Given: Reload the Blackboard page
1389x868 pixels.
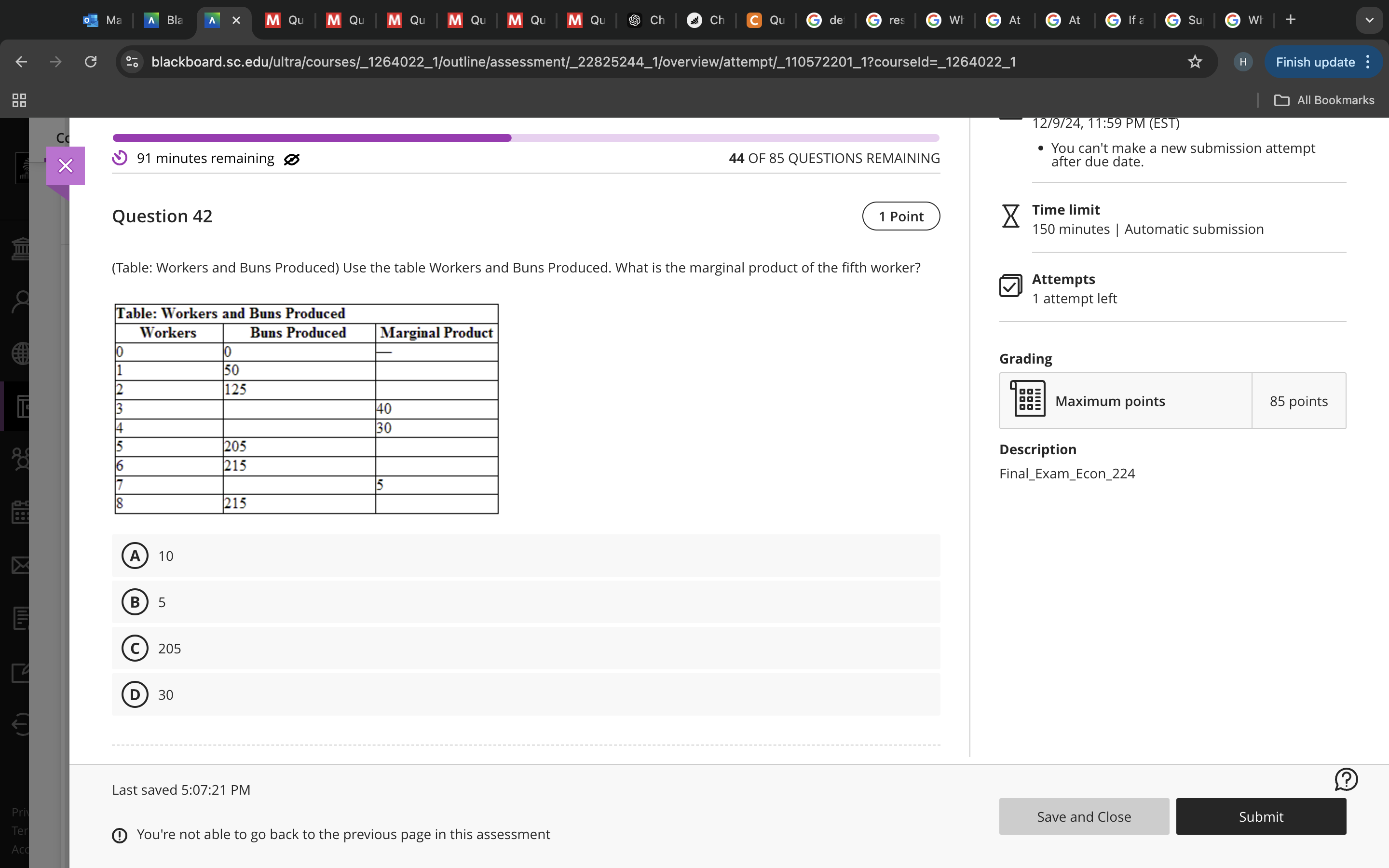Looking at the screenshot, I should pos(91,62).
